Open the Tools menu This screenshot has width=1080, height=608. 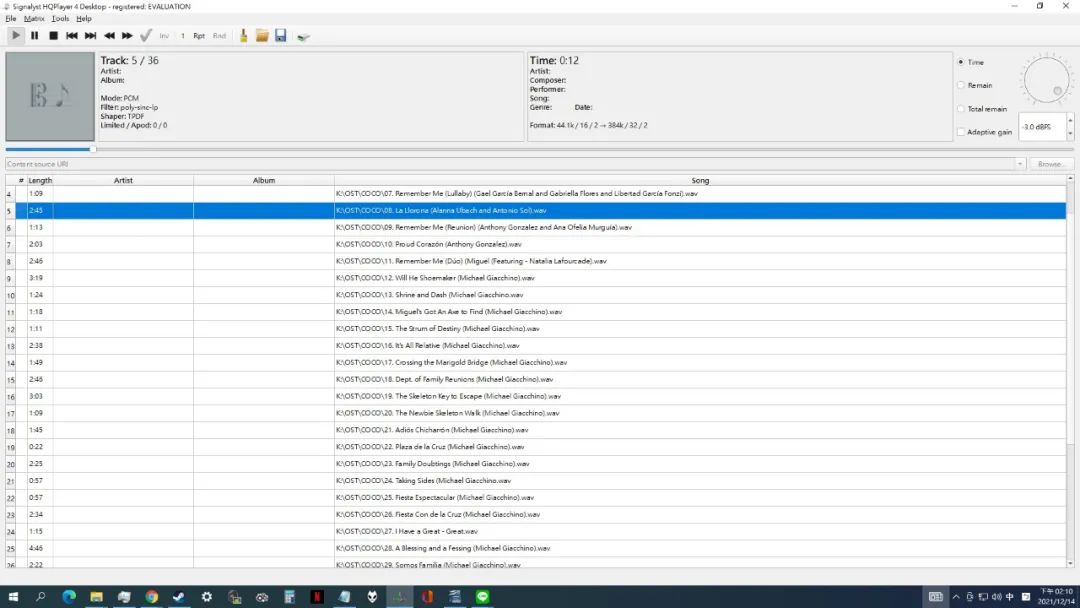(x=61, y=18)
